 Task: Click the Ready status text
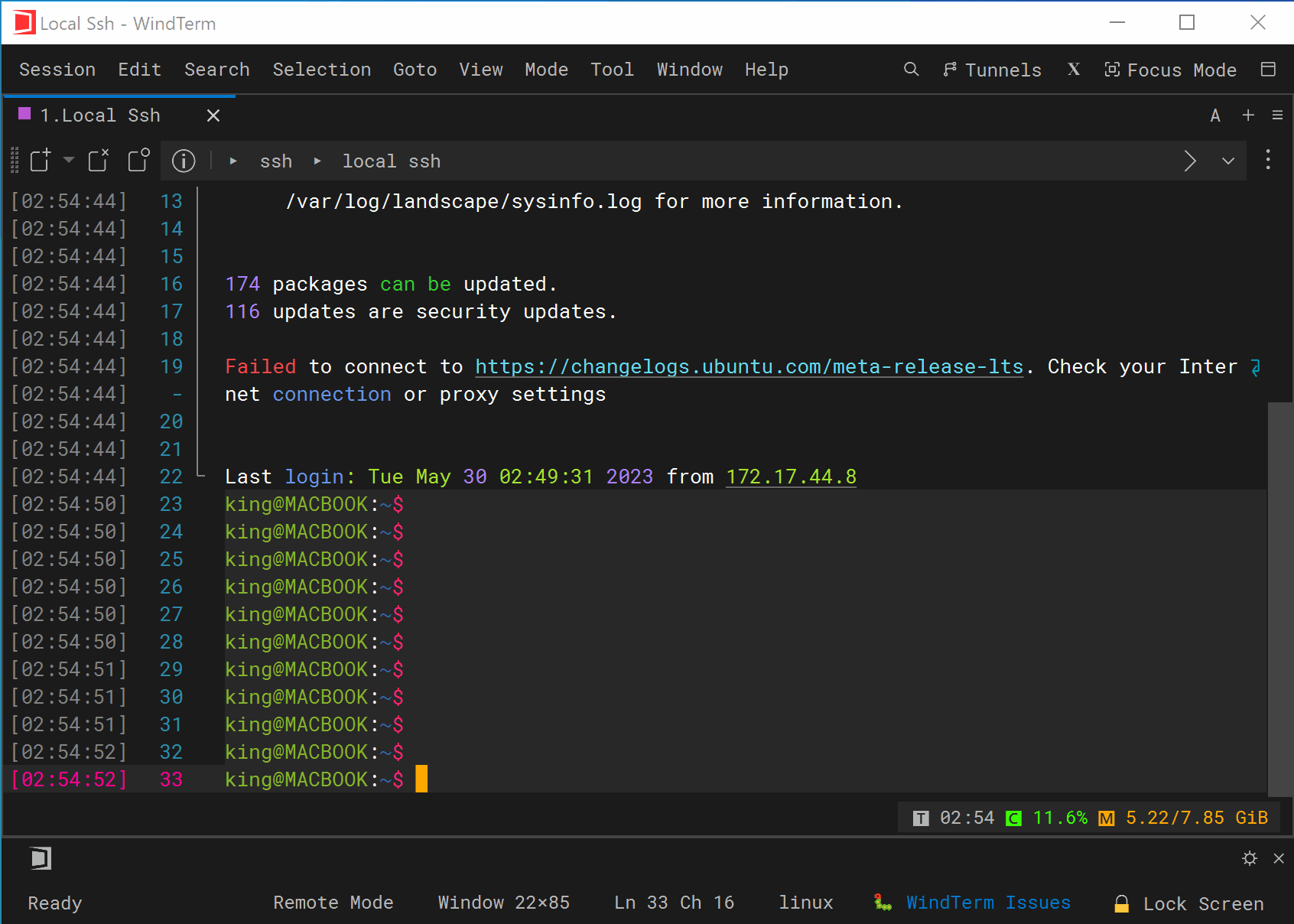tap(55, 904)
